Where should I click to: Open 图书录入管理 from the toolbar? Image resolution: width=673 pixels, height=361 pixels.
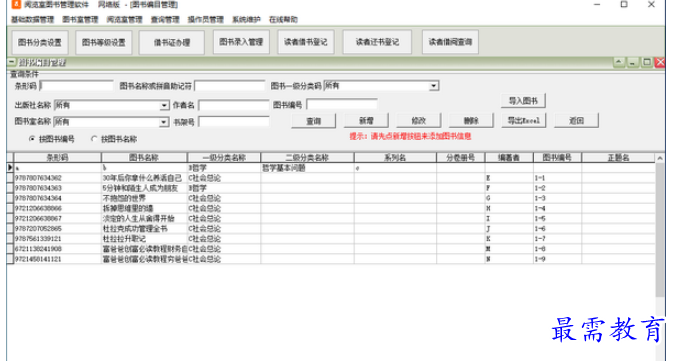pos(241,42)
